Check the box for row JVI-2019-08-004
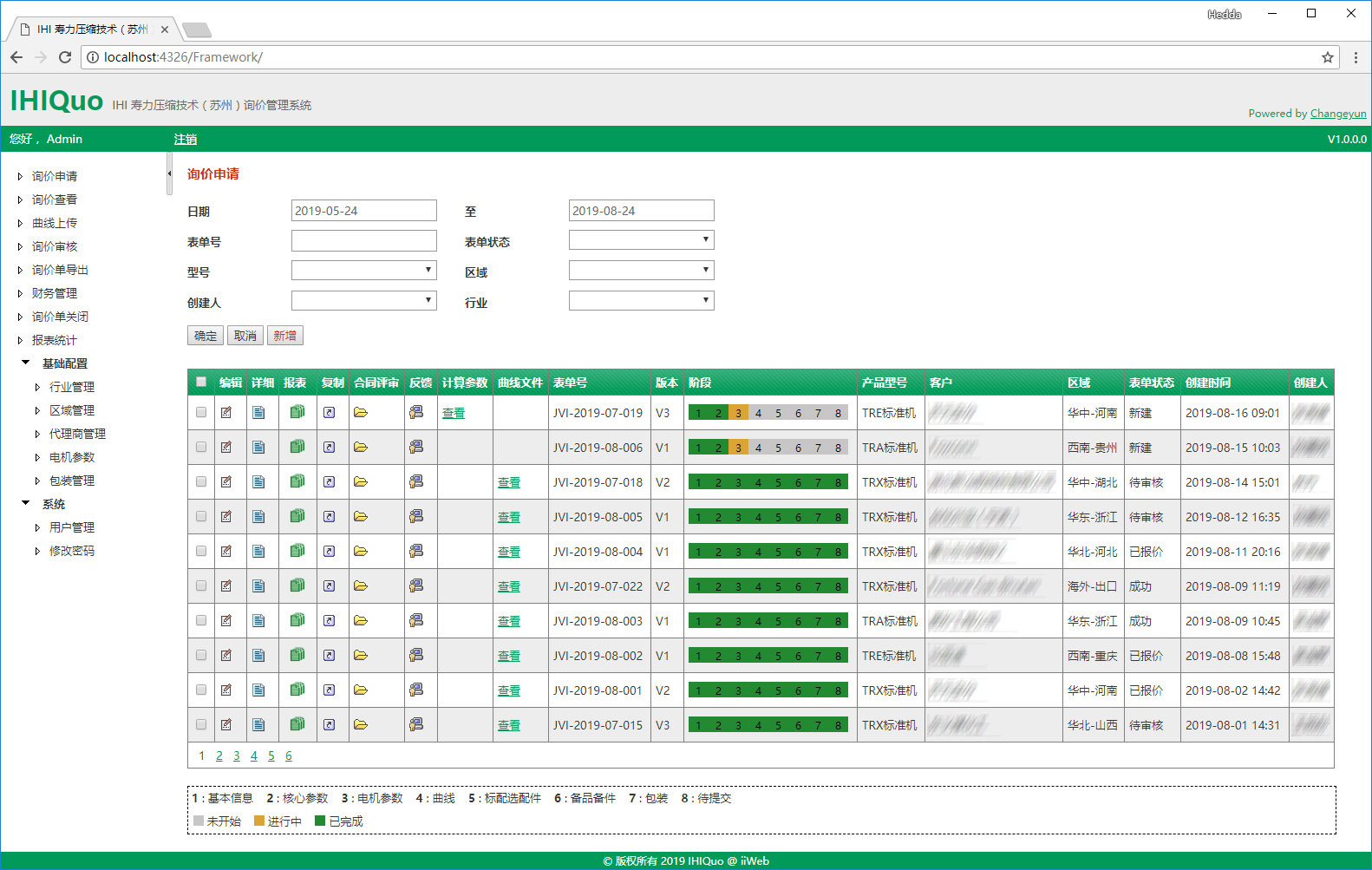Screen dimensions: 1372x870 (201, 552)
